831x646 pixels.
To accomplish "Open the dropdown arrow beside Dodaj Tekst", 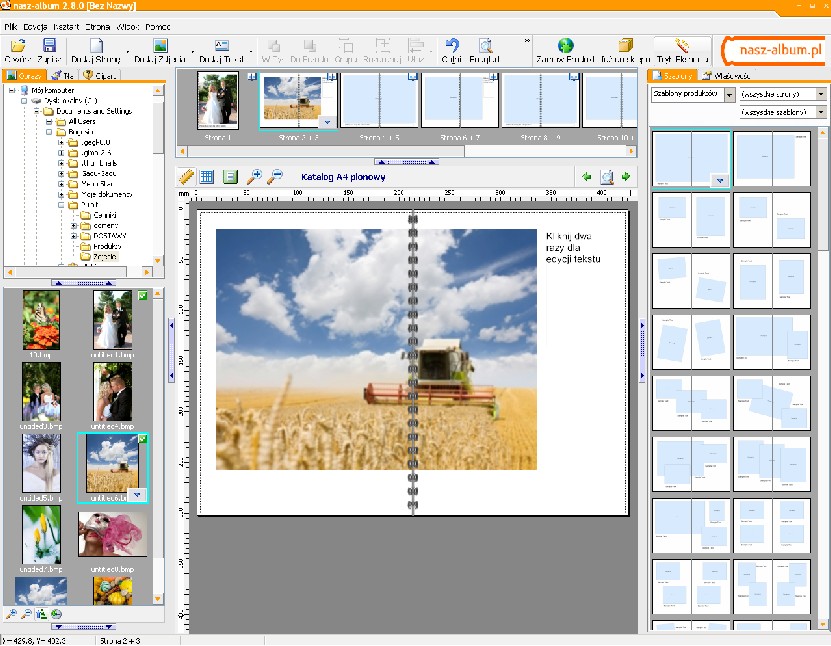I will 251,51.
